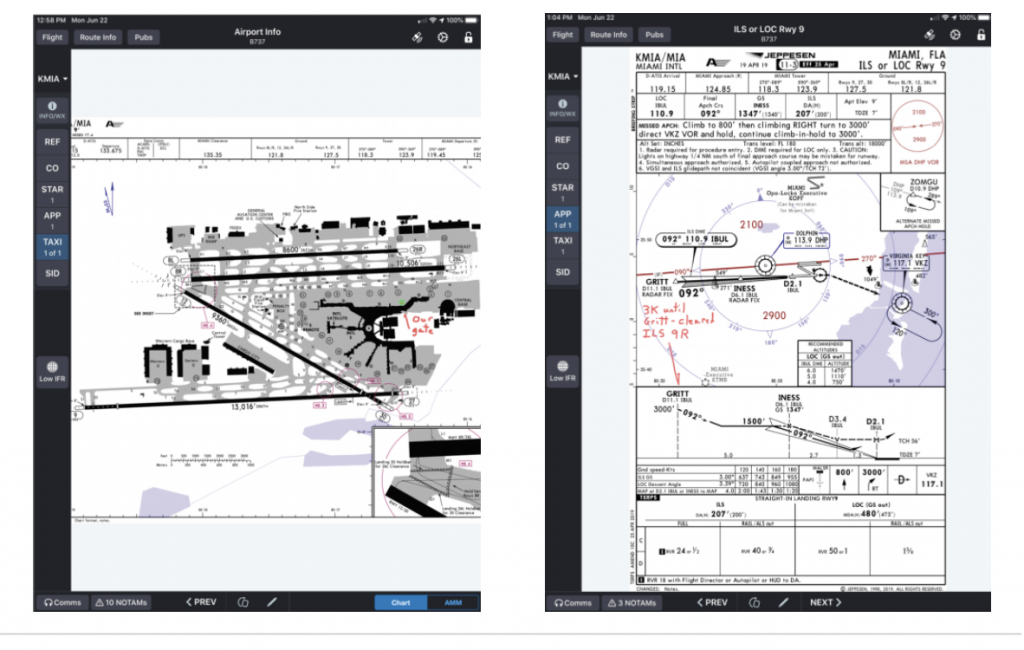
Task: Select STAR tab in Airport Info sidebar
Action: 52,194
